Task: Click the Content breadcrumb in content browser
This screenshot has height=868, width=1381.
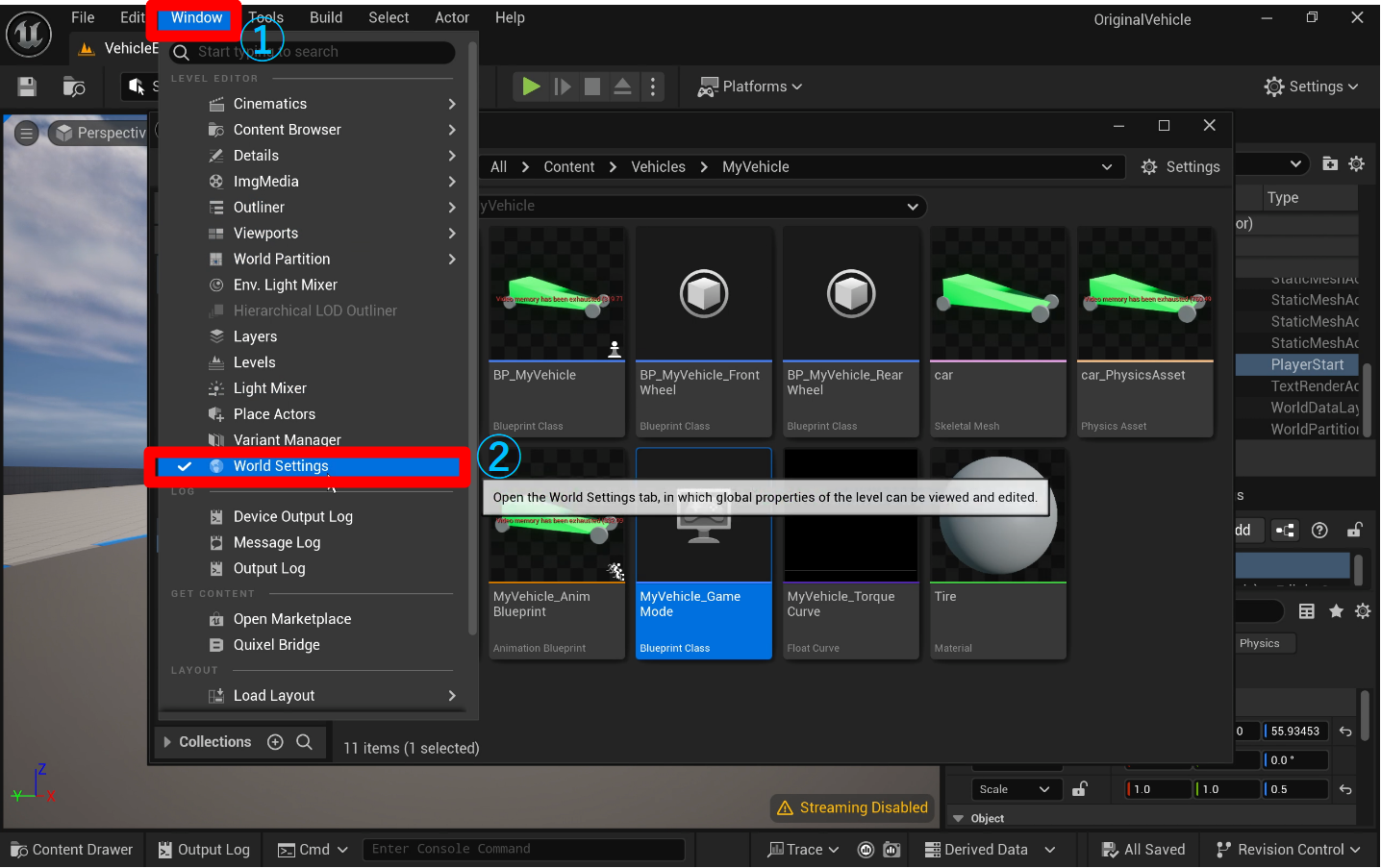Action: (569, 167)
